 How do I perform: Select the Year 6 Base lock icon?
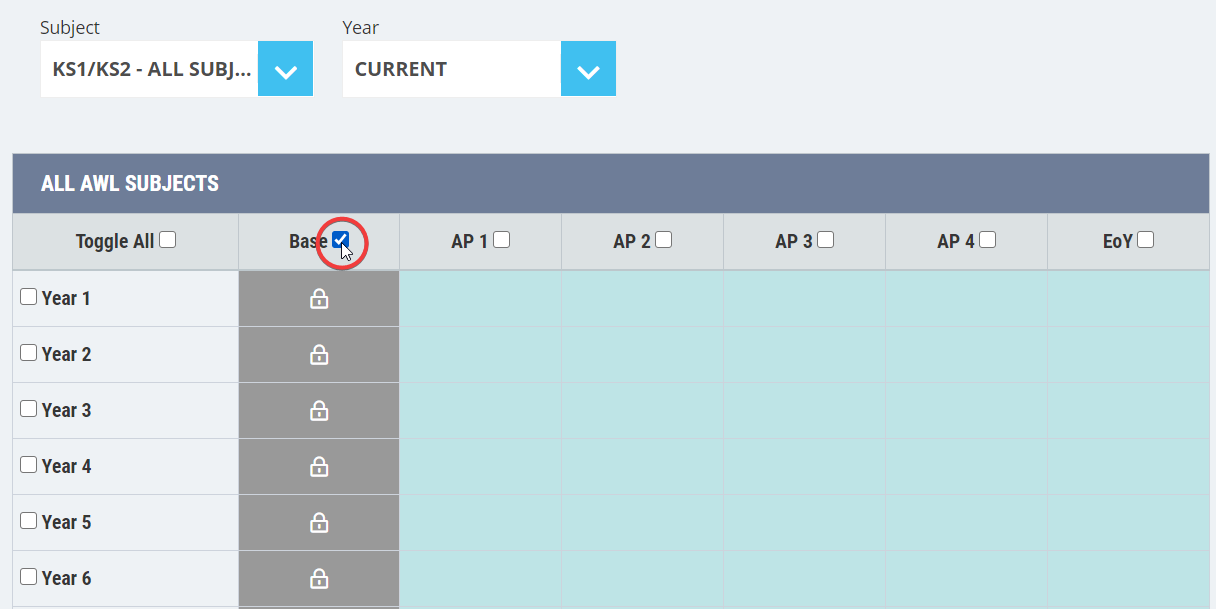[x=319, y=579]
